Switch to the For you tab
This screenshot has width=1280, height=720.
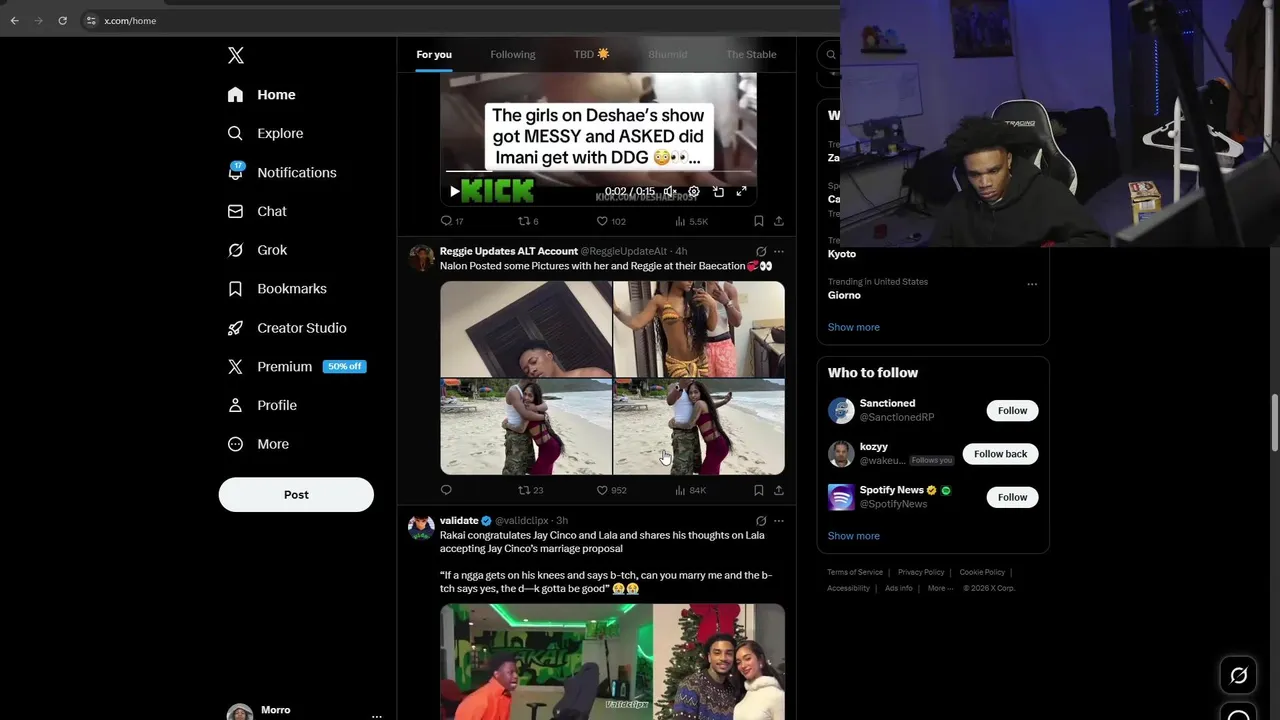(x=434, y=54)
